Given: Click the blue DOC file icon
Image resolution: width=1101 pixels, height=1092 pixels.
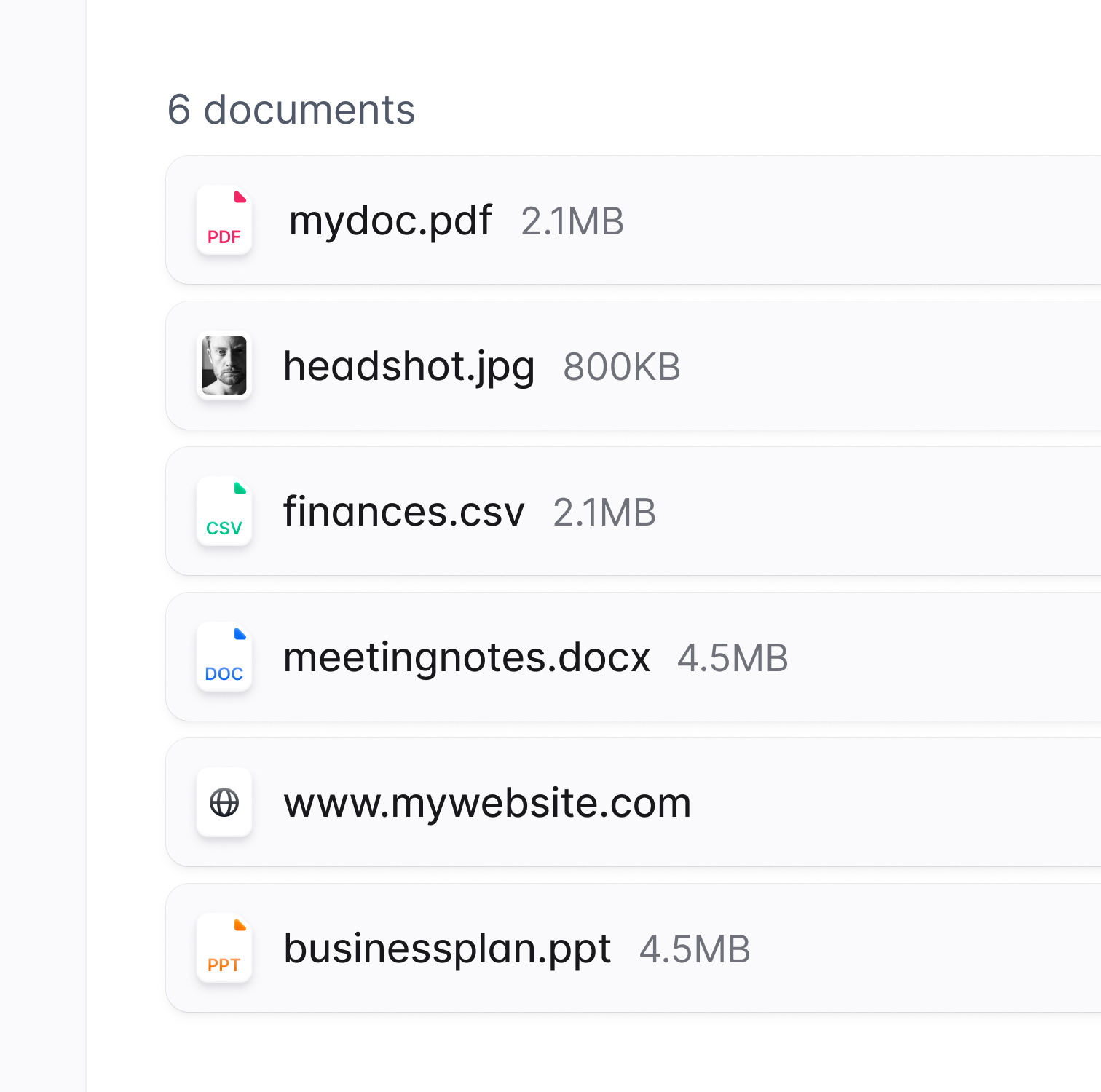Looking at the screenshot, I should tap(224, 657).
